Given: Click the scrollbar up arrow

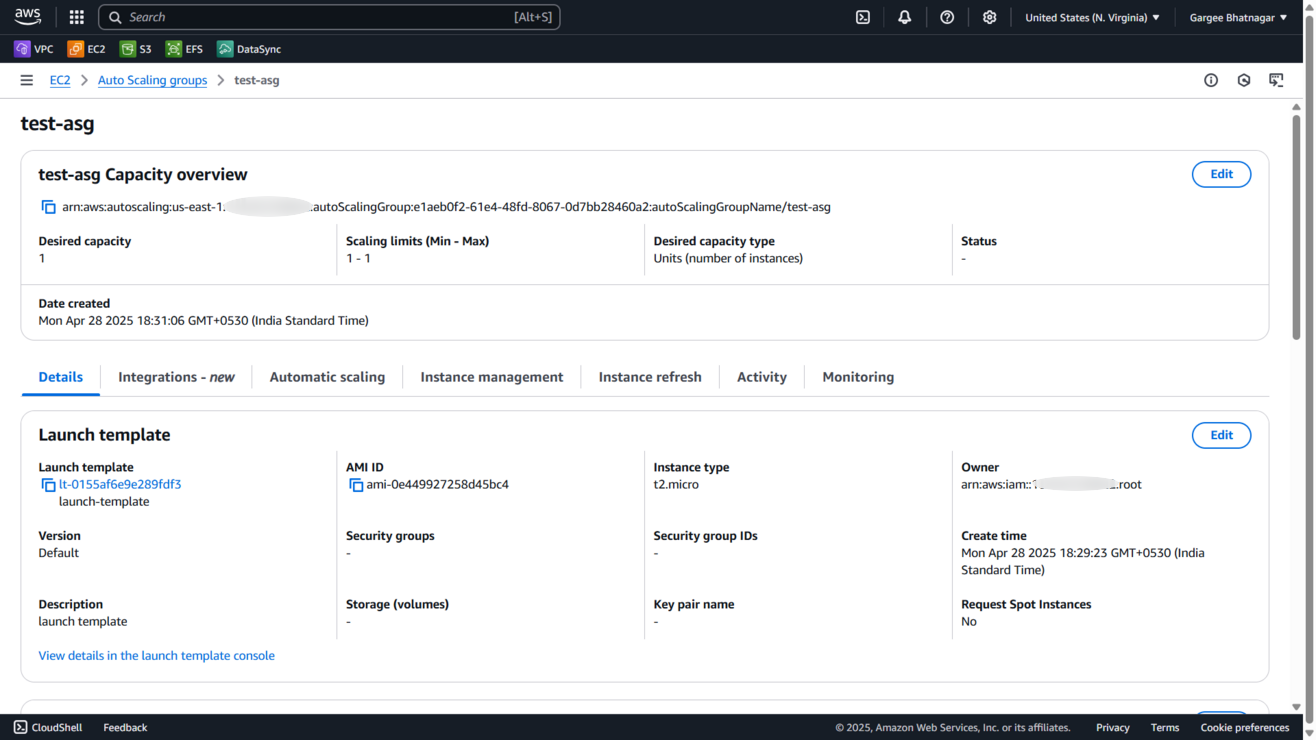Looking at the screenshot, I should [x=1296, y=106].
